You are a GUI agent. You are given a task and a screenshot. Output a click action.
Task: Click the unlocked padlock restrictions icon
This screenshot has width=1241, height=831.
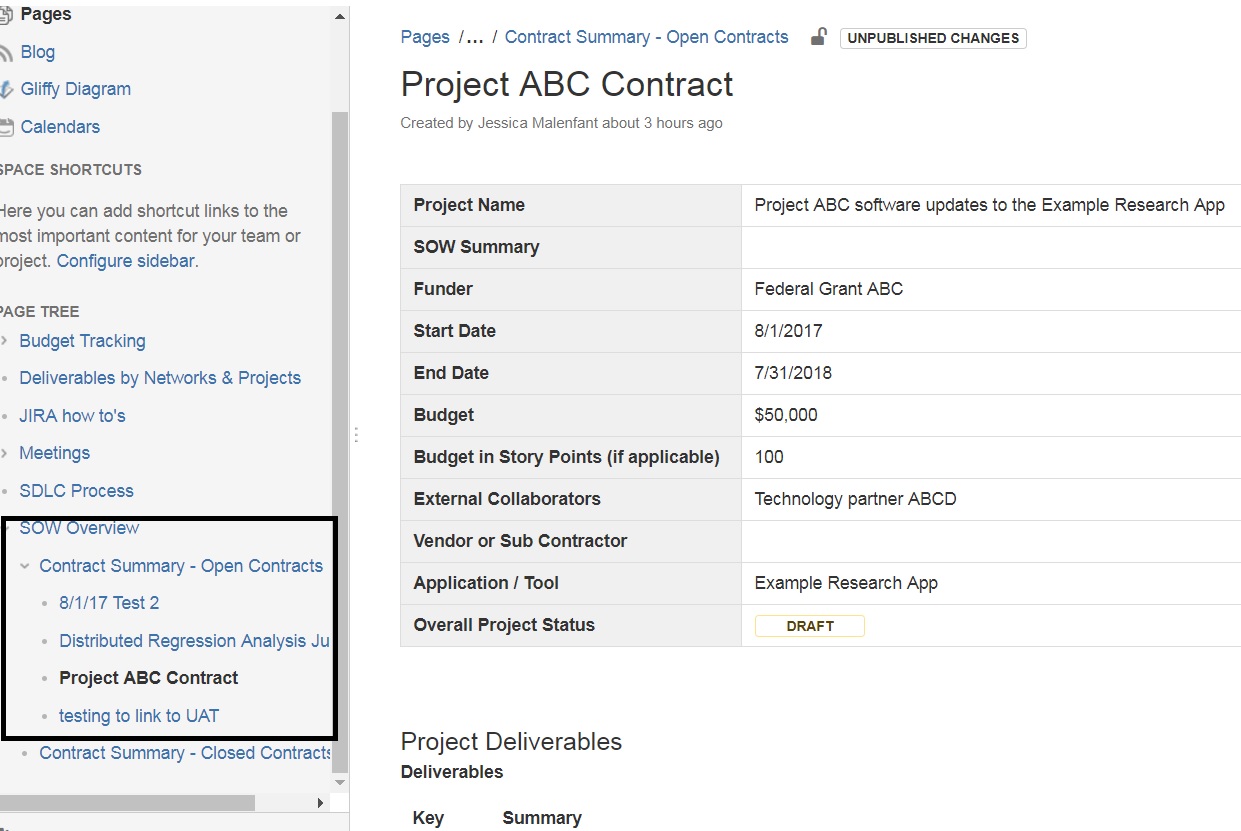[817, 35]
